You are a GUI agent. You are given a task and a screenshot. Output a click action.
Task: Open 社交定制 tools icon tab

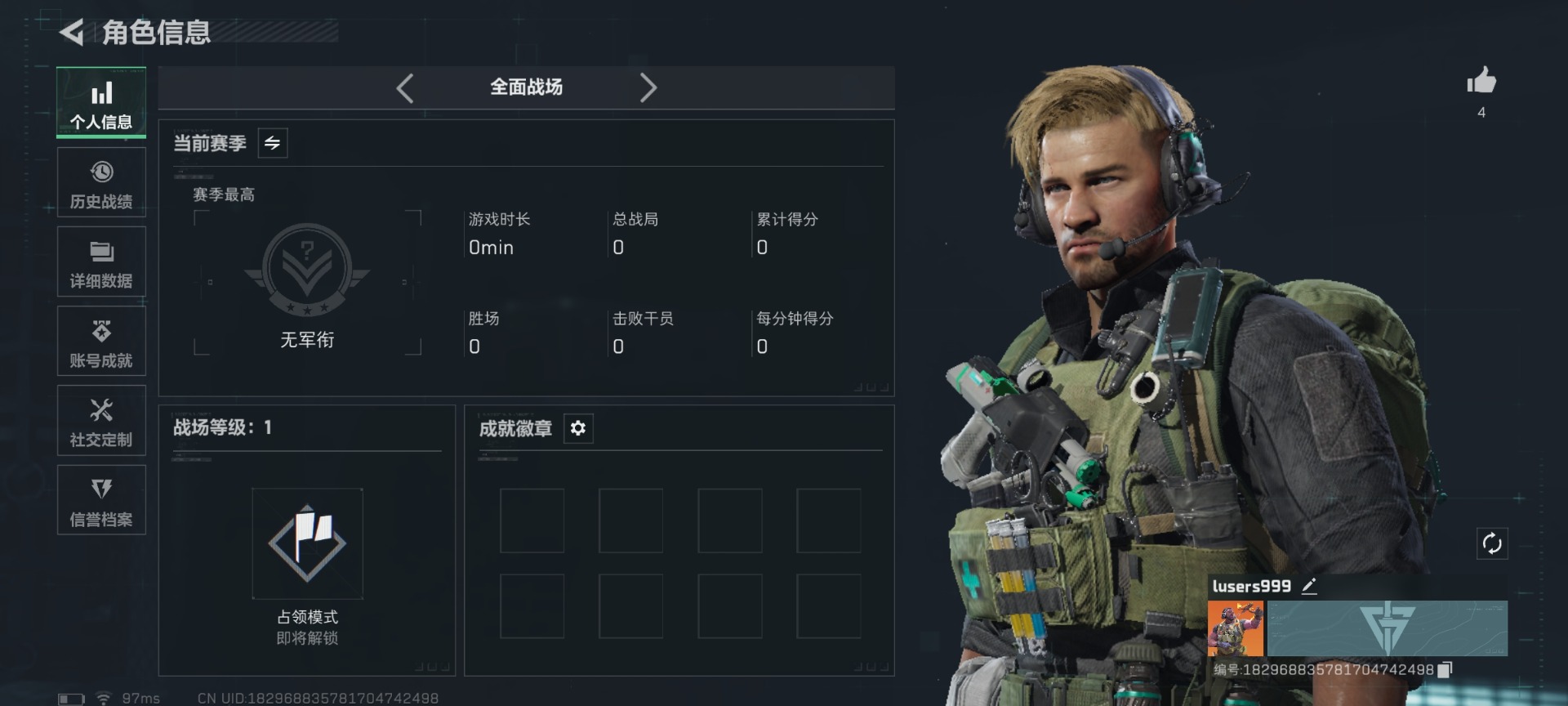pos(101,420)
